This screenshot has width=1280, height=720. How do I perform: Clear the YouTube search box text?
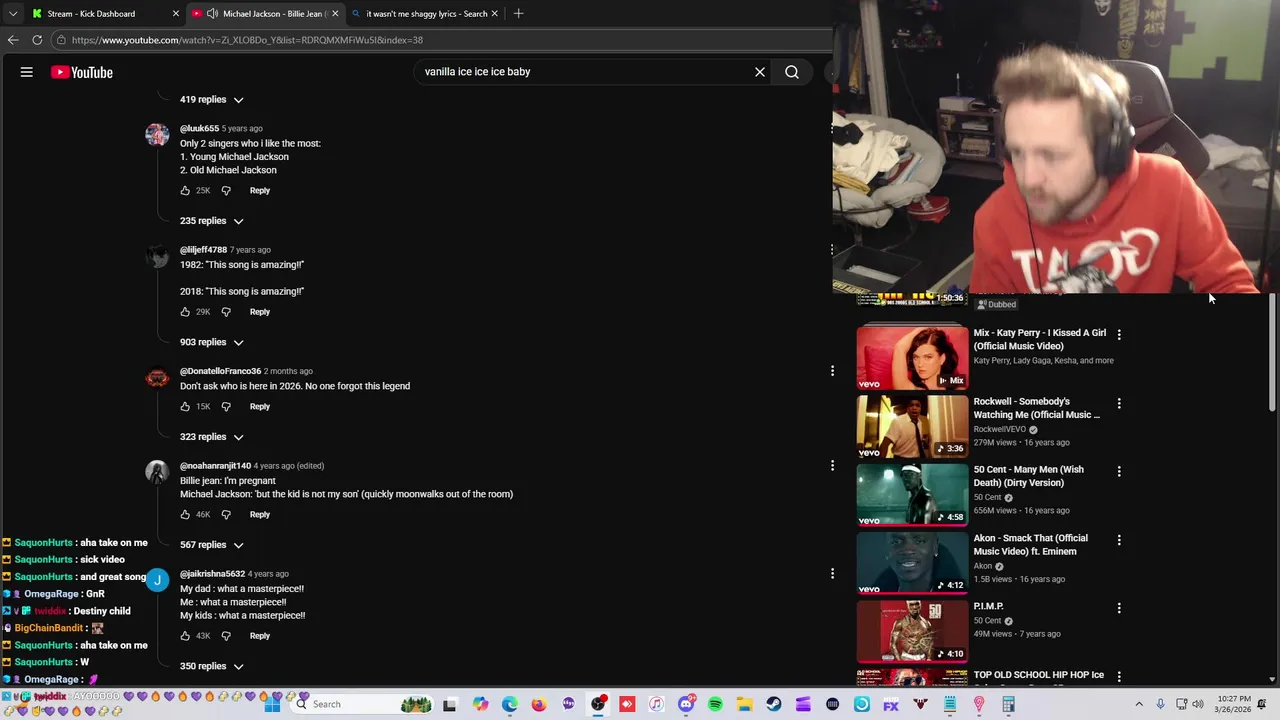click(760, 72)
